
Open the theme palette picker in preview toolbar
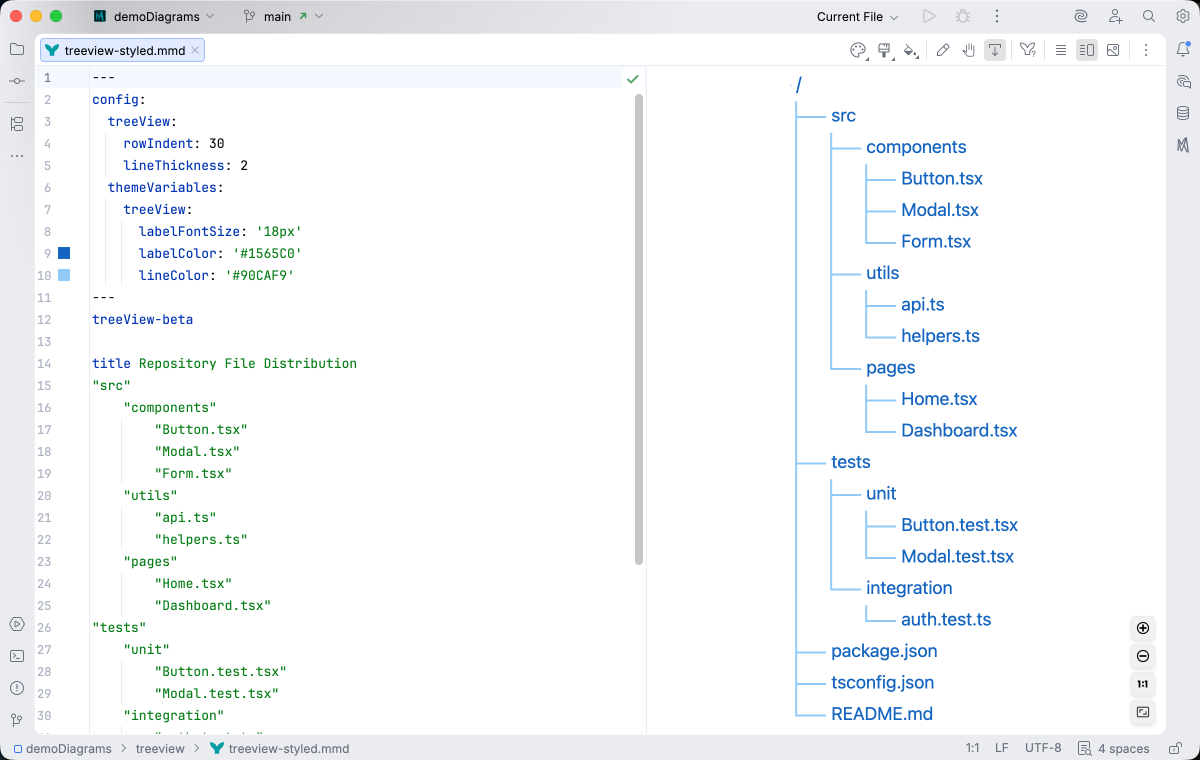[x=858, y=50]
